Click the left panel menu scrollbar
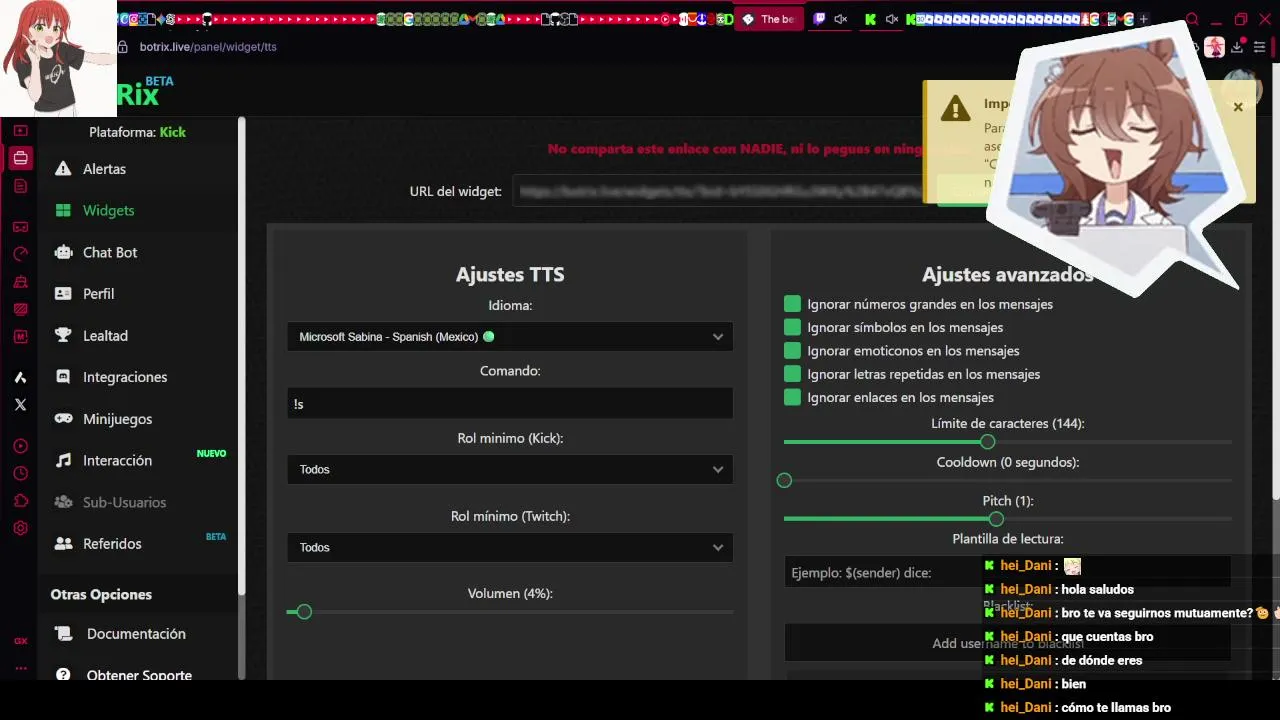Screen dimensions: 1280x720 tap(241, 355)
